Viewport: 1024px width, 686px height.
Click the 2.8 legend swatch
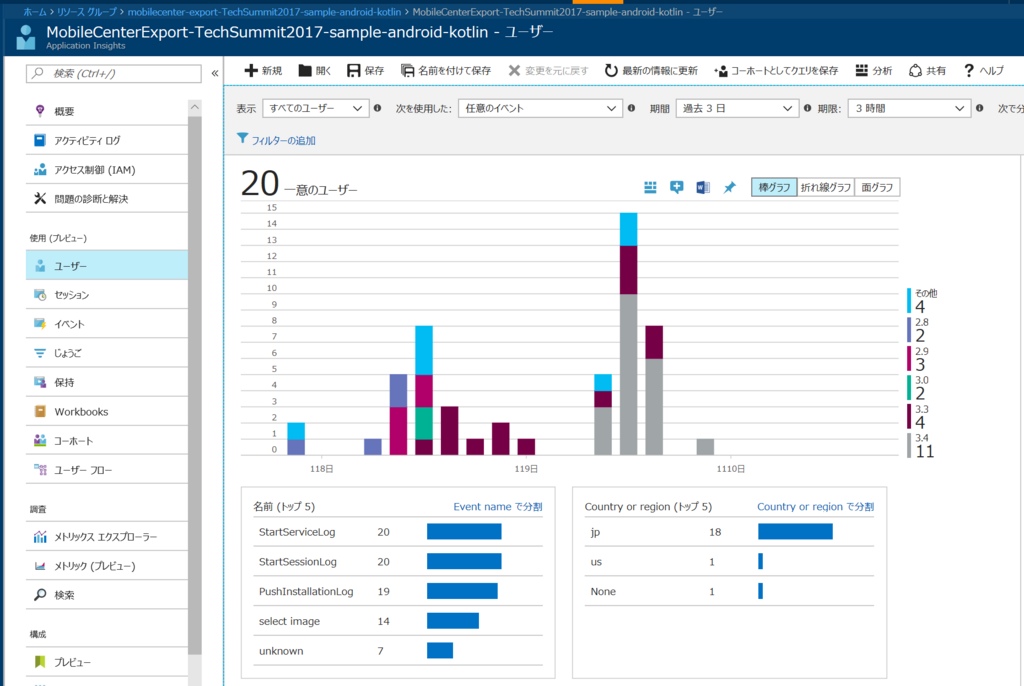pyautogui.click(x=909, y=330)
